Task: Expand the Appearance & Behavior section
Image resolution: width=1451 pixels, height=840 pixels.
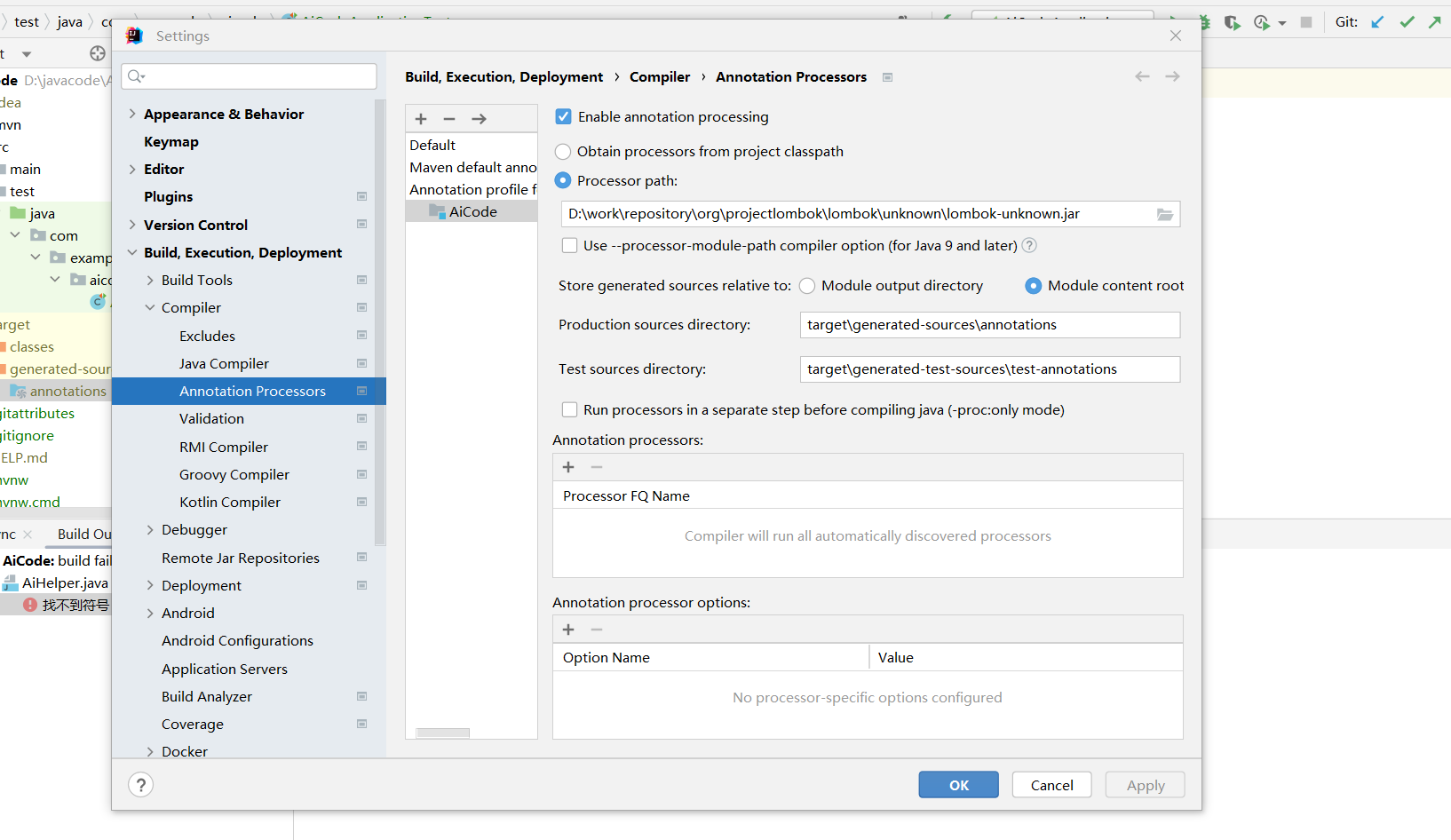Action: pos(131,114)
